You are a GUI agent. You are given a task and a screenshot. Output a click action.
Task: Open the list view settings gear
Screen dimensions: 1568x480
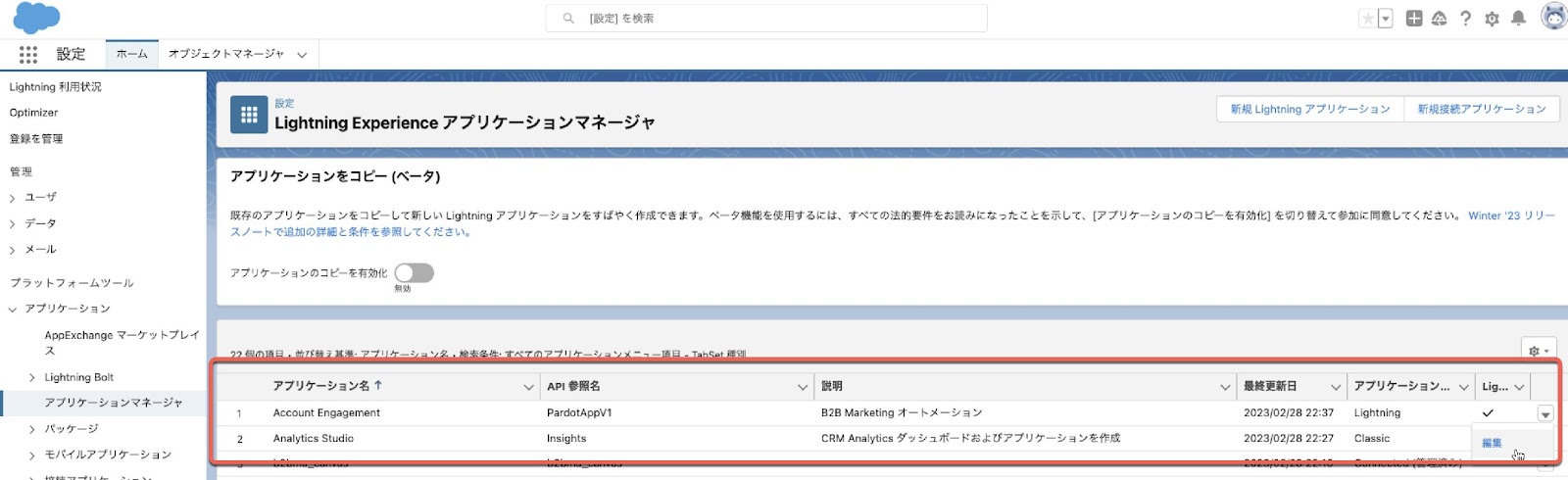tap(1538, 351)
